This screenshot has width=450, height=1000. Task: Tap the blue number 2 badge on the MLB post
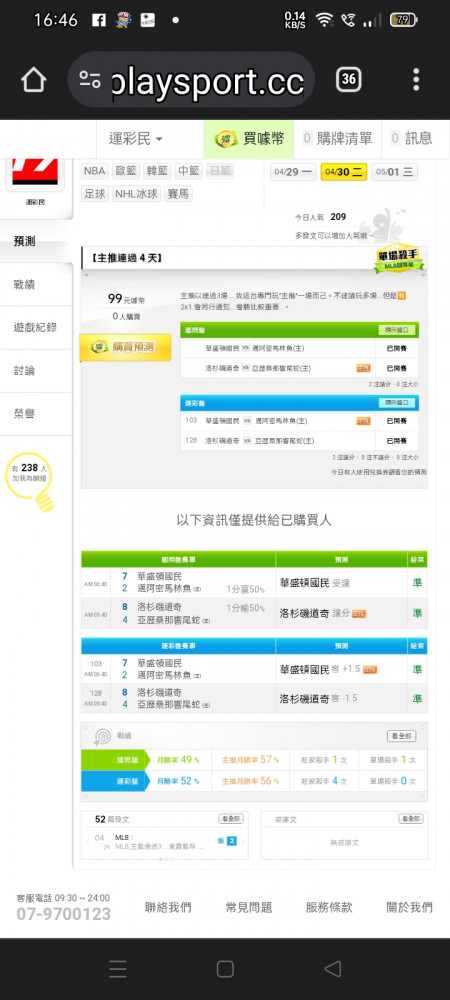231,841
